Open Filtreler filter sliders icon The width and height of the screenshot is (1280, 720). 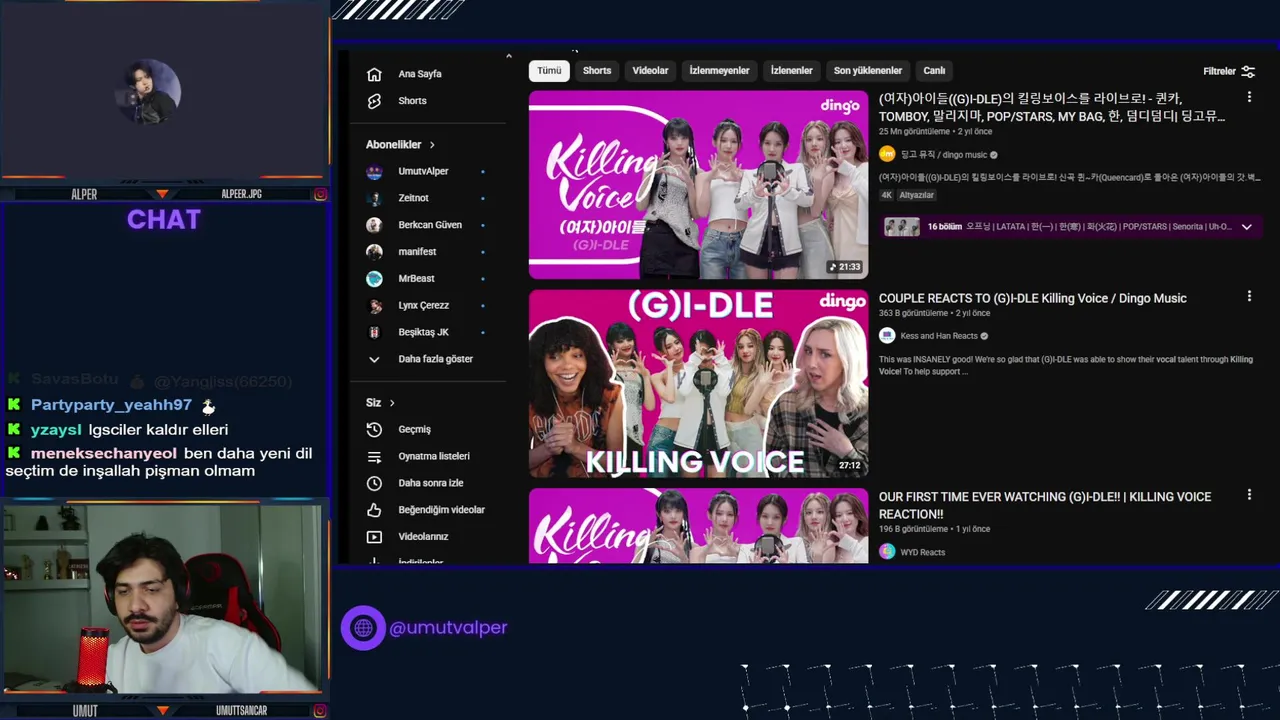[1248, 71]
